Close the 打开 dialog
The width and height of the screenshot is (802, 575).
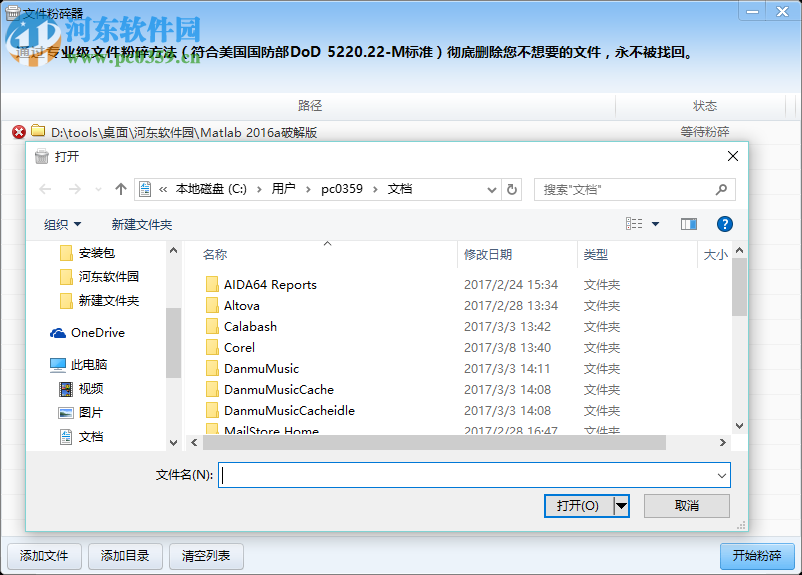(x=732, y=157)
